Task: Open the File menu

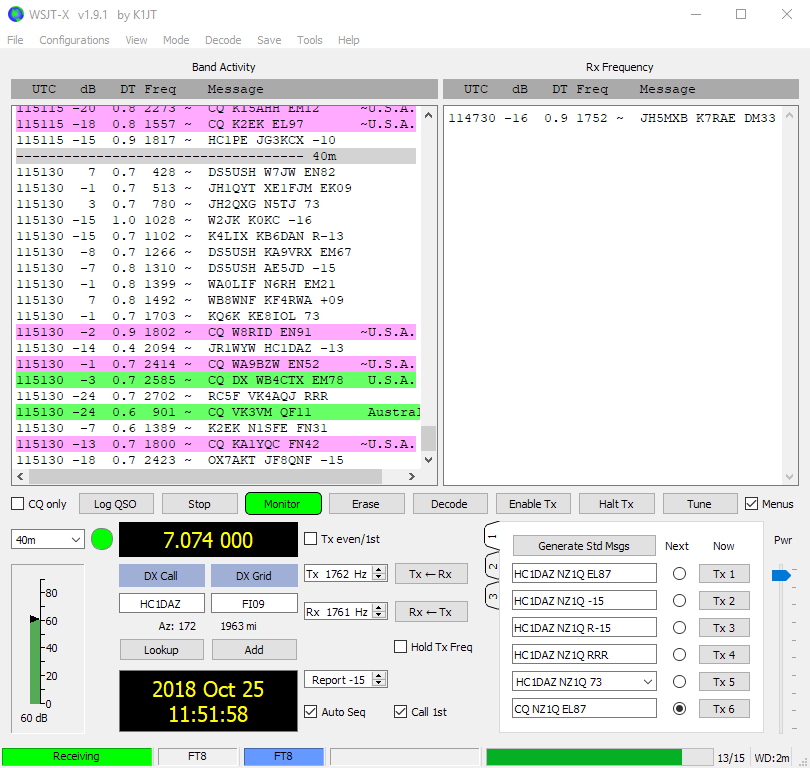Action: [x=15, y=40]
